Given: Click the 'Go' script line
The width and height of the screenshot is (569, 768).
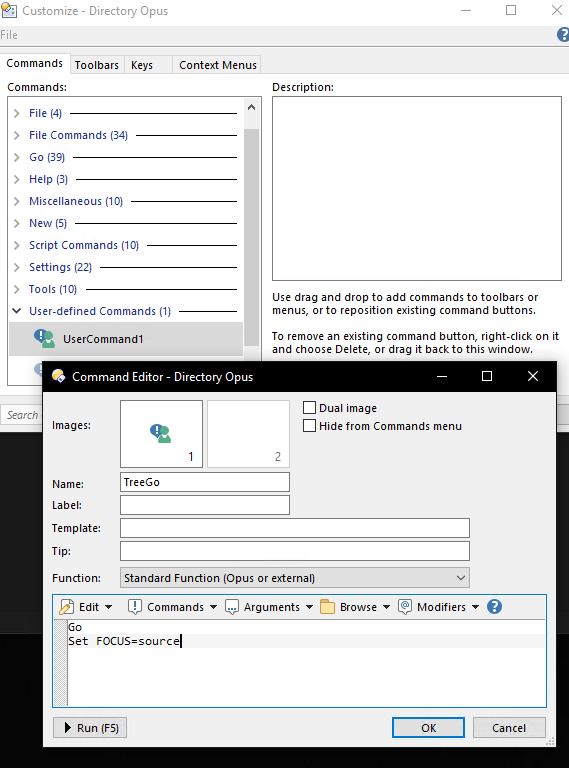Looking at the screenshot, I should click(x=75, y=627).
